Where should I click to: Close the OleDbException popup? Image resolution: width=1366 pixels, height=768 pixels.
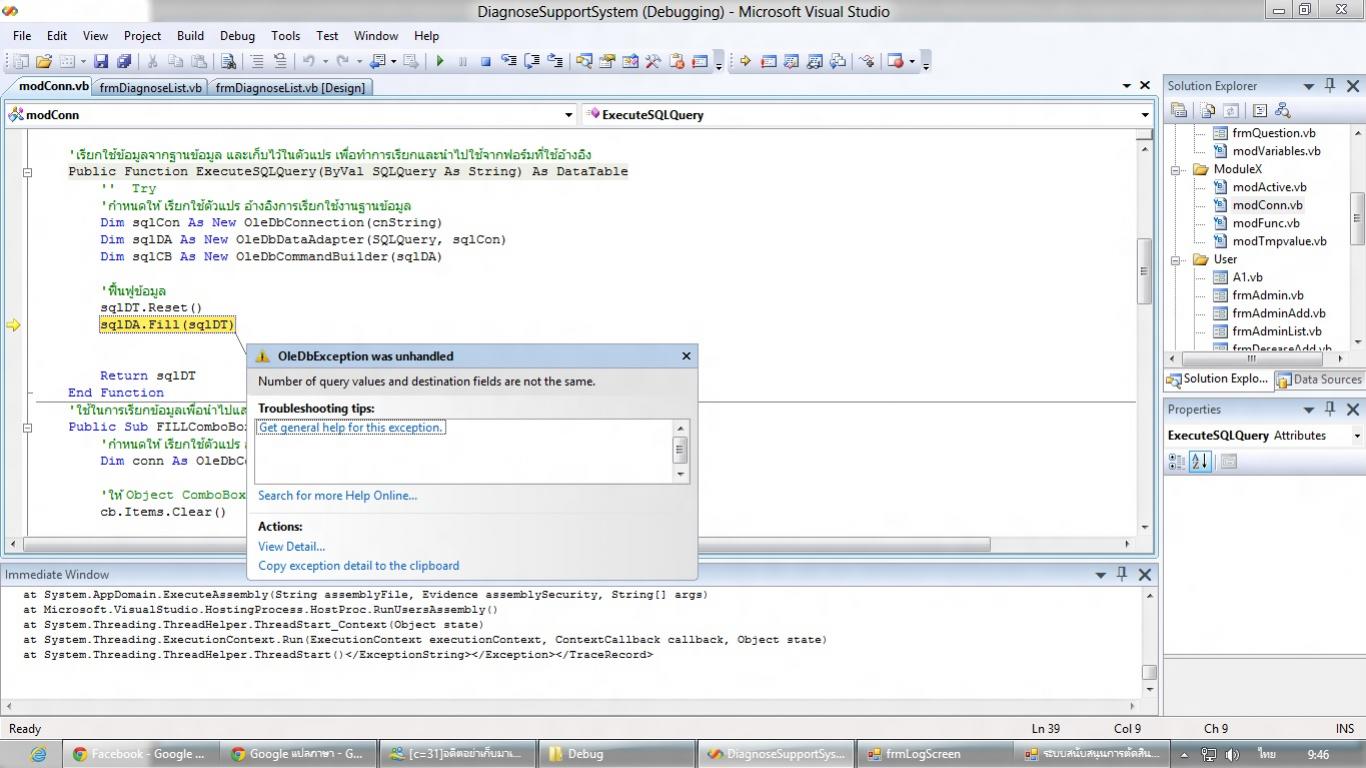click(x=686, y=356)
